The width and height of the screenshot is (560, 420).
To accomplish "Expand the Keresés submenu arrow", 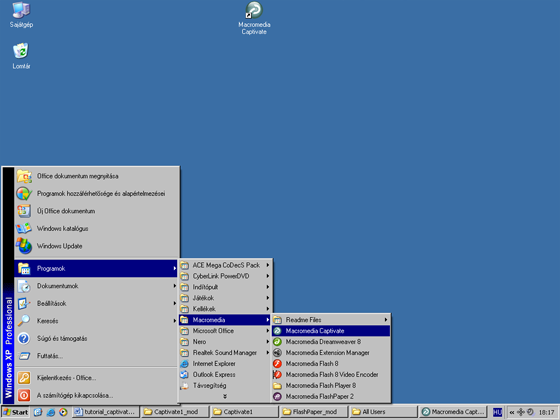I will coord(175,321).
